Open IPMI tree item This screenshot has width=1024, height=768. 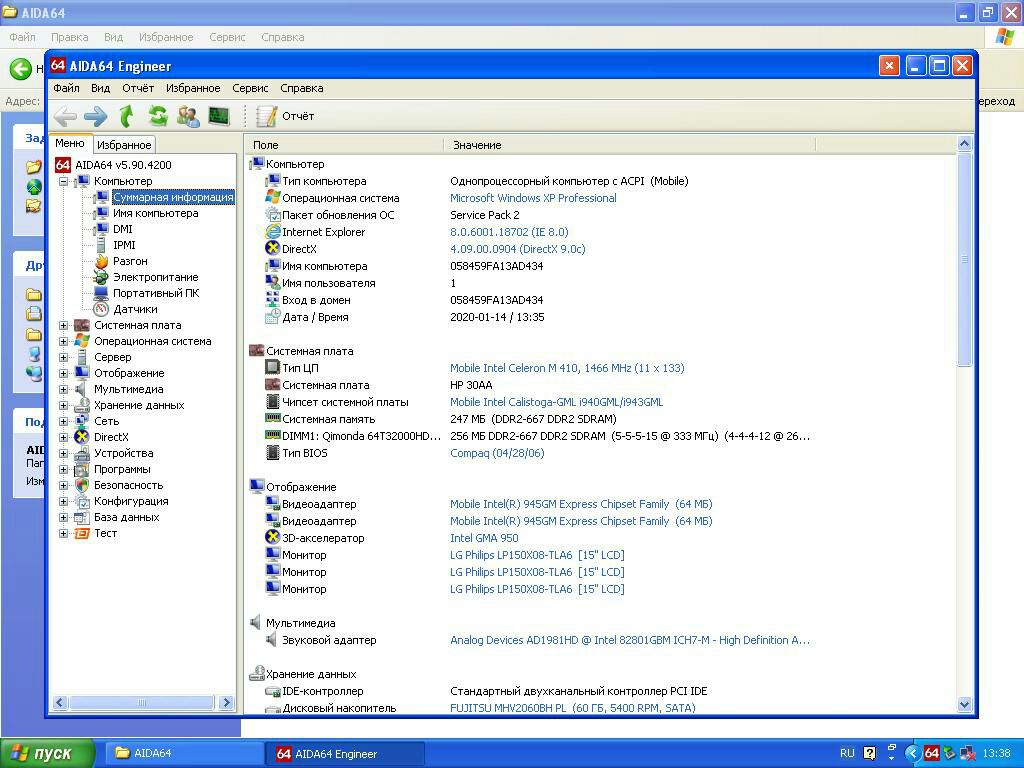(x=124, y=245)
